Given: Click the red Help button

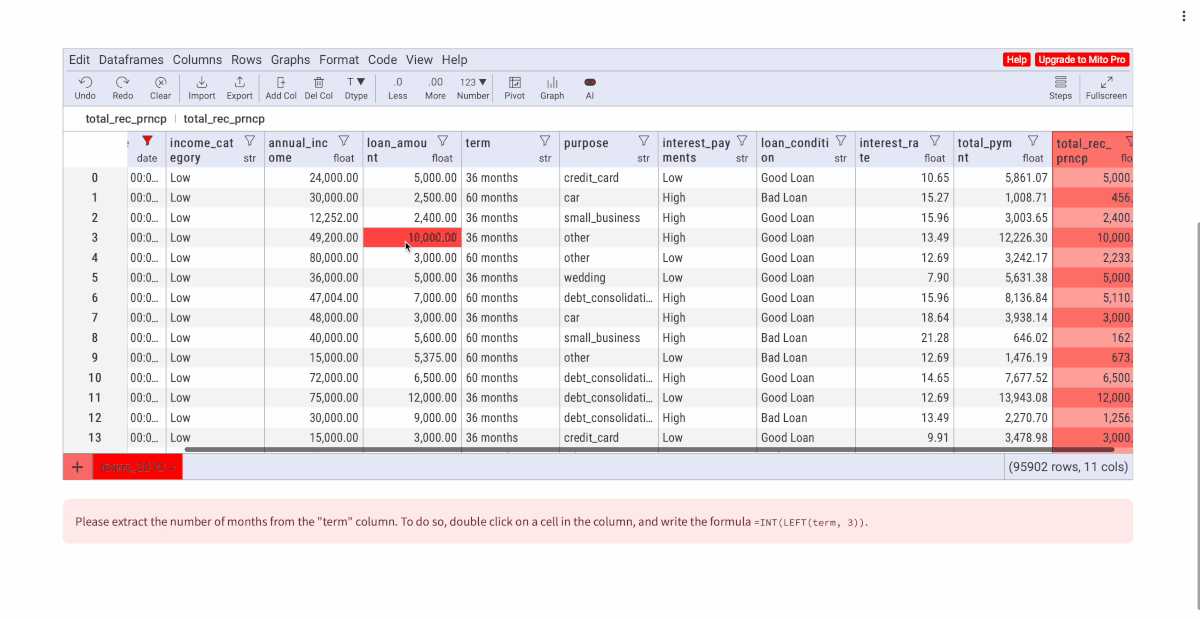Looking at the screenshot, I should 1016,60.
